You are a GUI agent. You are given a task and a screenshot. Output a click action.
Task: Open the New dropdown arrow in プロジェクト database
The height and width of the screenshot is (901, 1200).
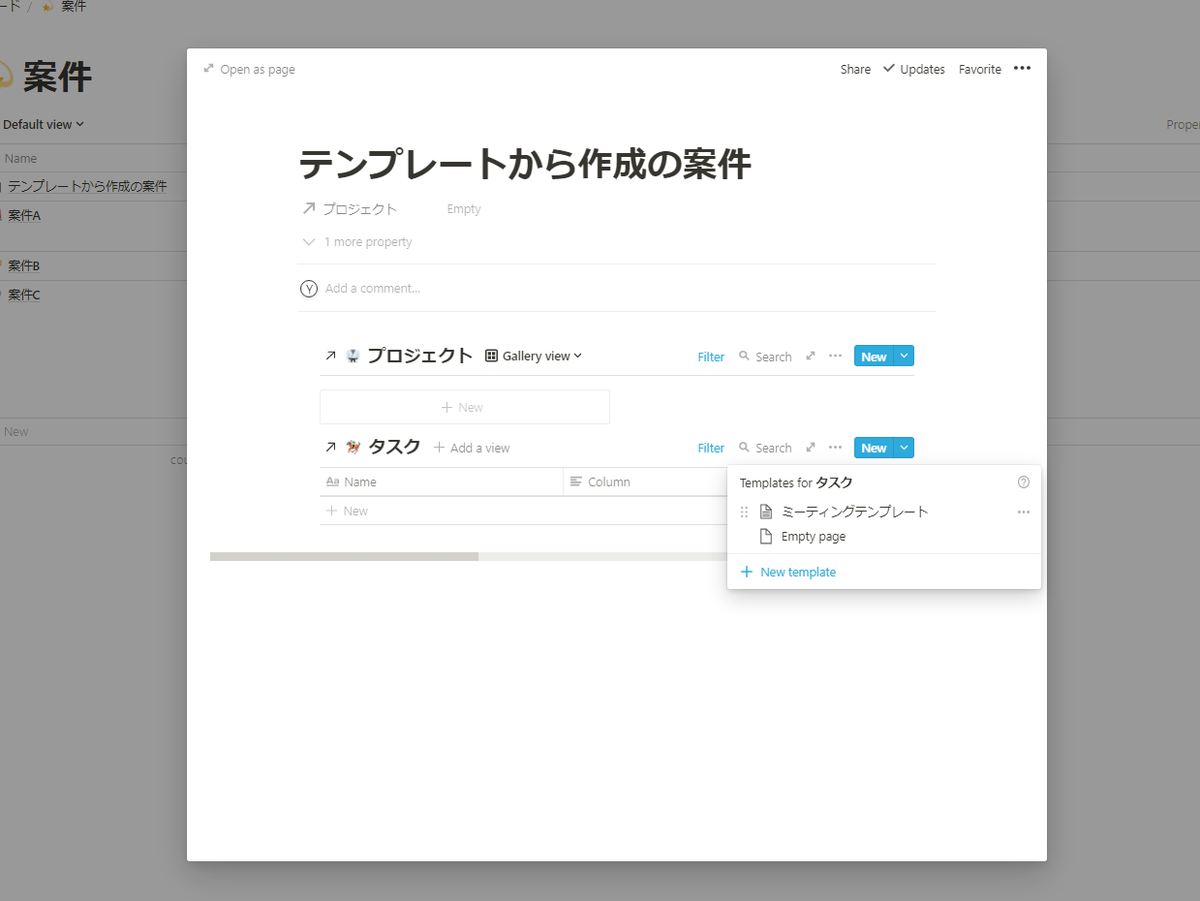(904, 357)
